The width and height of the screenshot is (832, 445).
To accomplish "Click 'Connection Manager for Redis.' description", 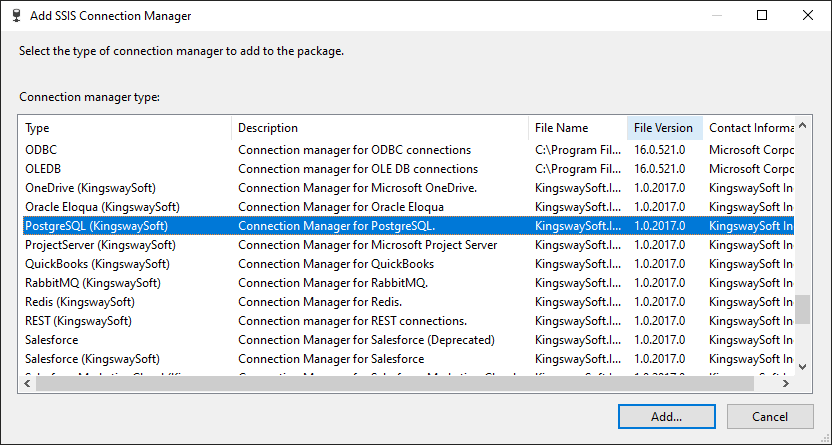I will click(x=320, y=302).
